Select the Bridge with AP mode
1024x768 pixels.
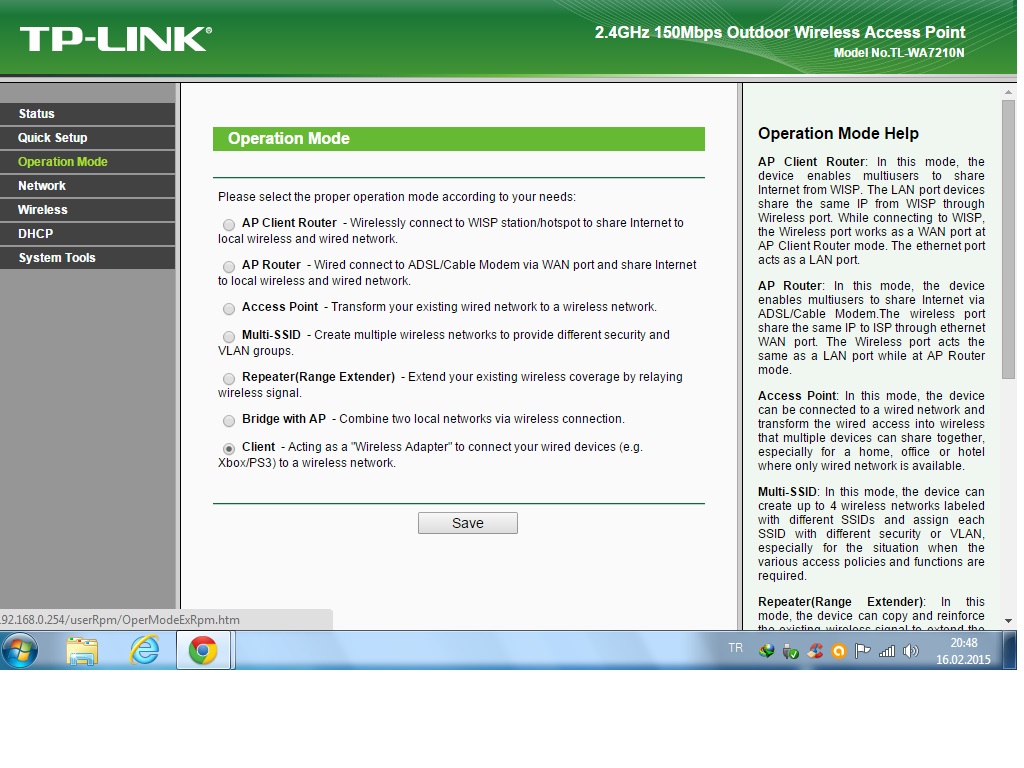[x=229, y=421]
